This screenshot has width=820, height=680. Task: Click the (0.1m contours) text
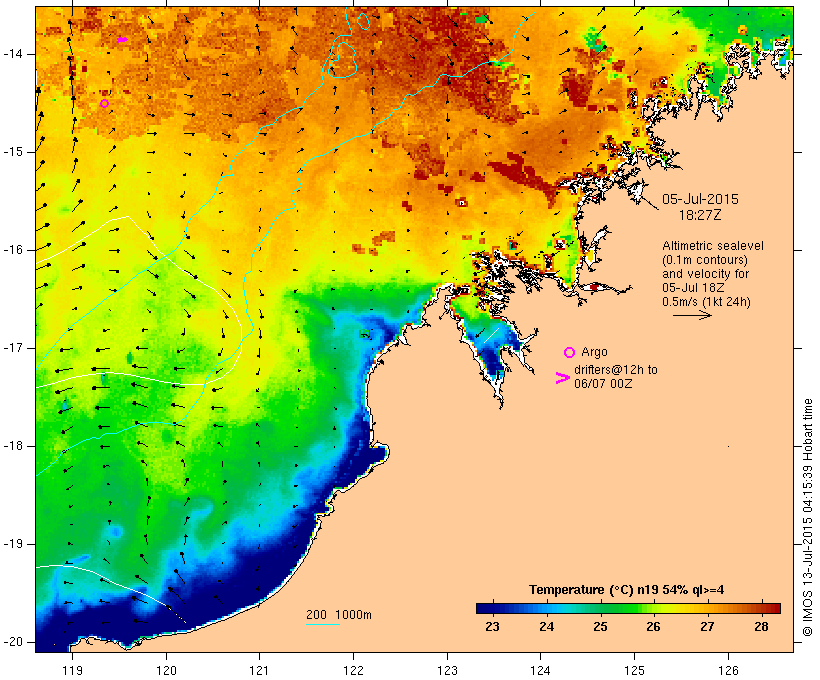click(705, 260)
